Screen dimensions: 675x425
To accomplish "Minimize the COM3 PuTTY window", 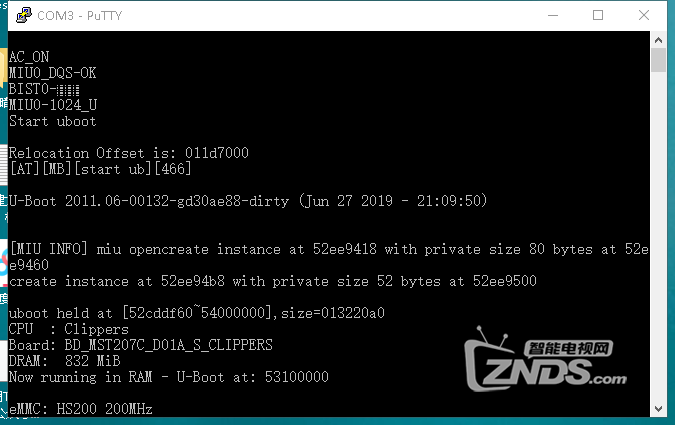I will pos(553,16).
